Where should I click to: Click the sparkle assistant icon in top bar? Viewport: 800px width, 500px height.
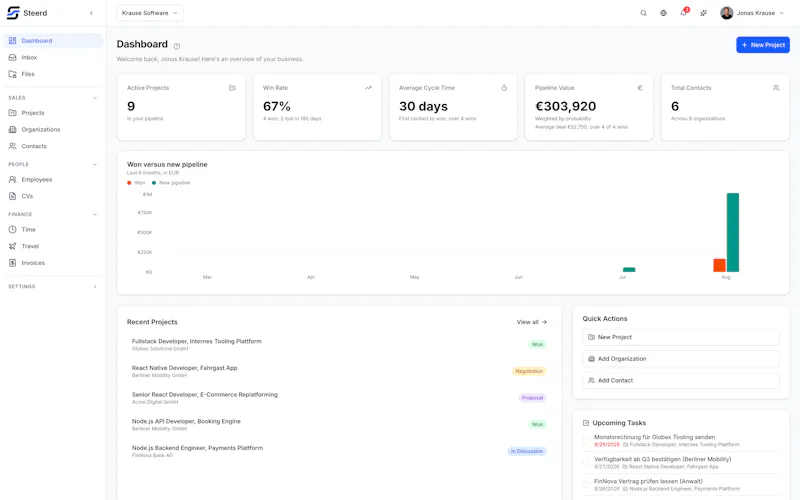(x=704, y=13)
